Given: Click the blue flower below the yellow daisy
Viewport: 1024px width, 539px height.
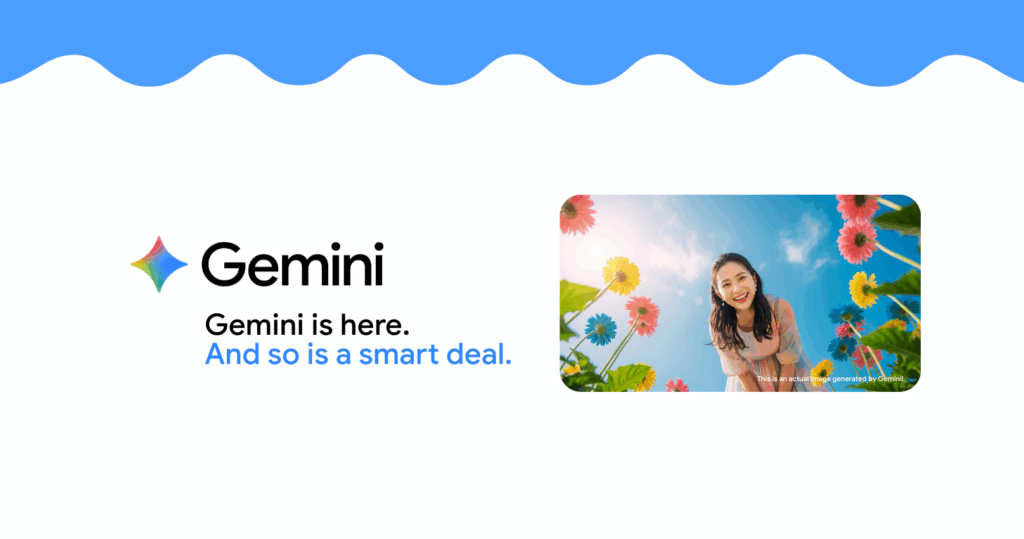Looking at the screenshot, I should pyautogui.click(x=601, y=329).
